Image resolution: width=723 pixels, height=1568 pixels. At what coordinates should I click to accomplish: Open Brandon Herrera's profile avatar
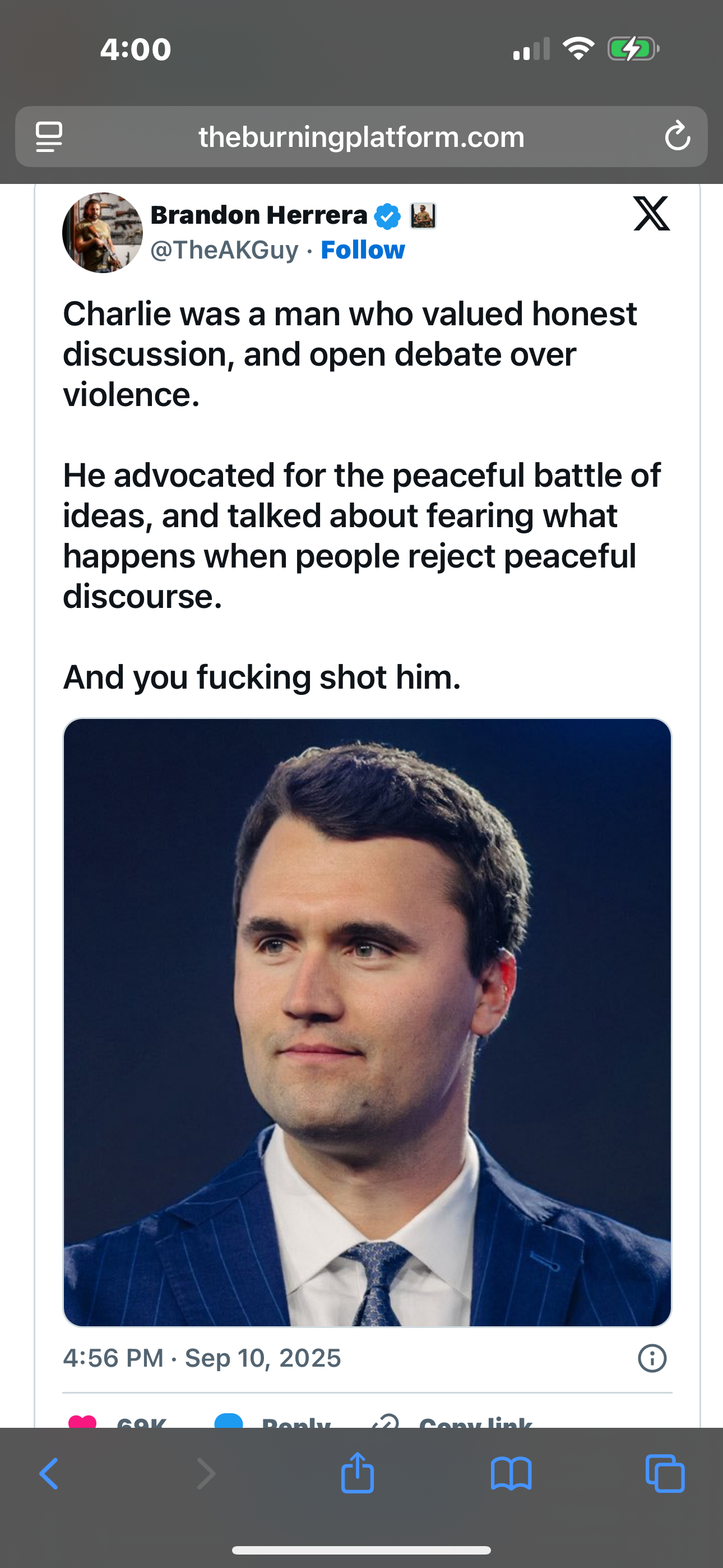102,233
